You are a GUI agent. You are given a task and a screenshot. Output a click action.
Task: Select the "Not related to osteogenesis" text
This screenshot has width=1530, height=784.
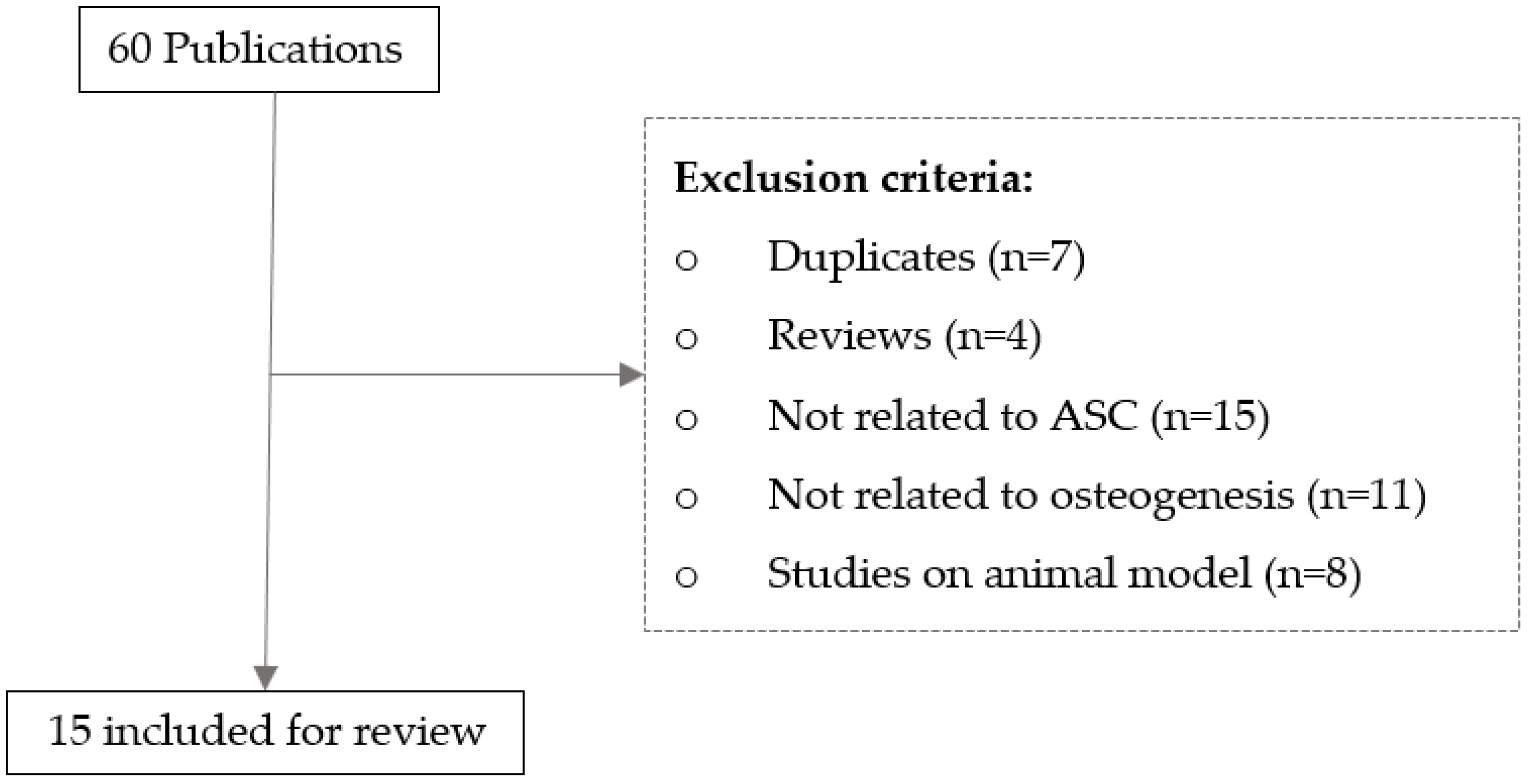(x=1031, y=495)
